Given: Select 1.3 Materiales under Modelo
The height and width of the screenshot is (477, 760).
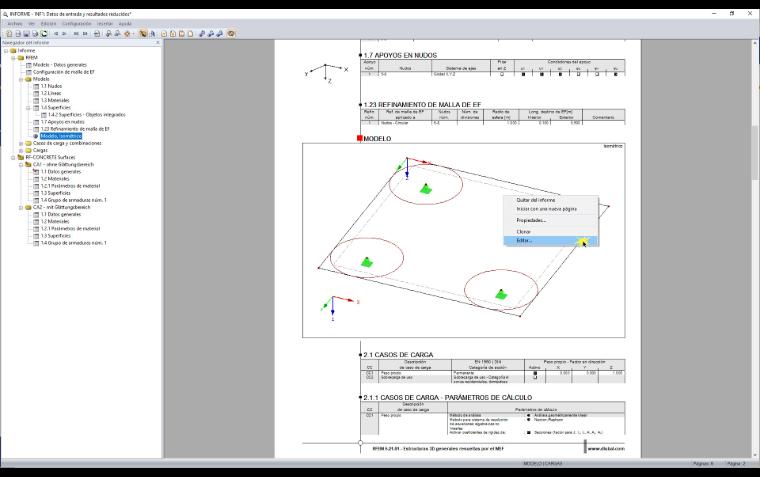Looking at the screenshot, I should click(55, 100).
